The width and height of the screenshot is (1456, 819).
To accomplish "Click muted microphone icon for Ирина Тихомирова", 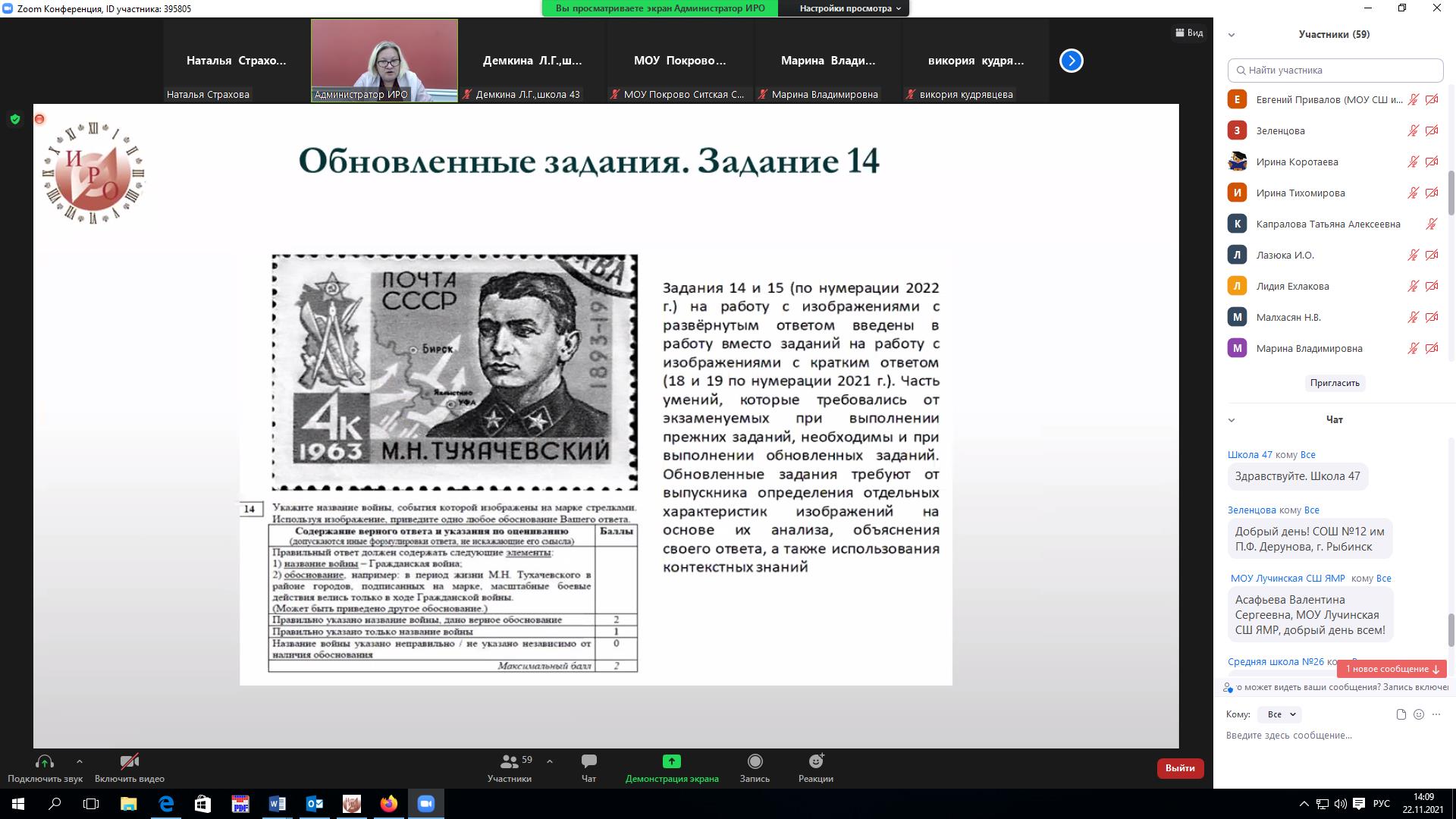I will pos(1413,193).
